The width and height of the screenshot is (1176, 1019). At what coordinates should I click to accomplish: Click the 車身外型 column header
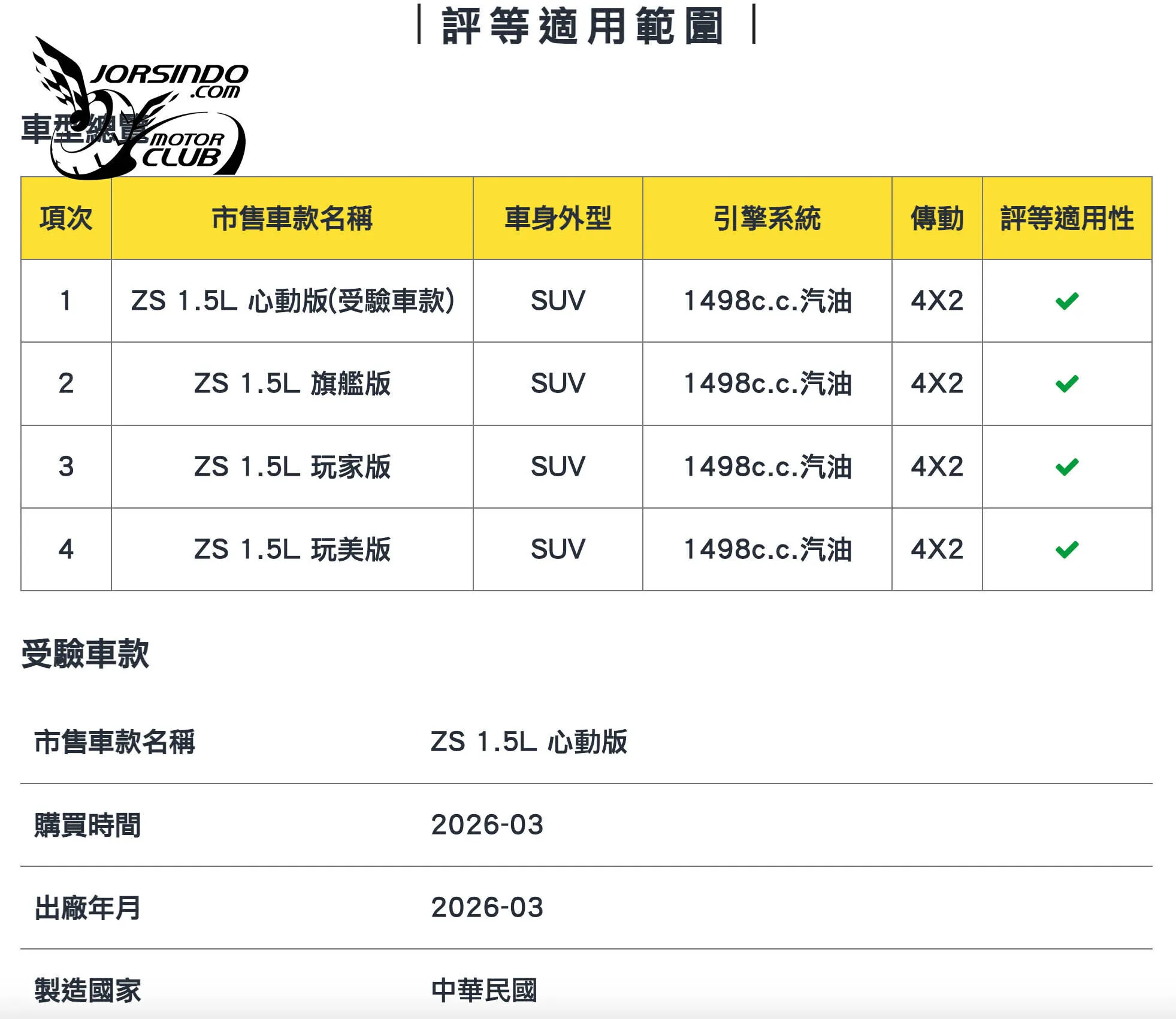point(558,218)
